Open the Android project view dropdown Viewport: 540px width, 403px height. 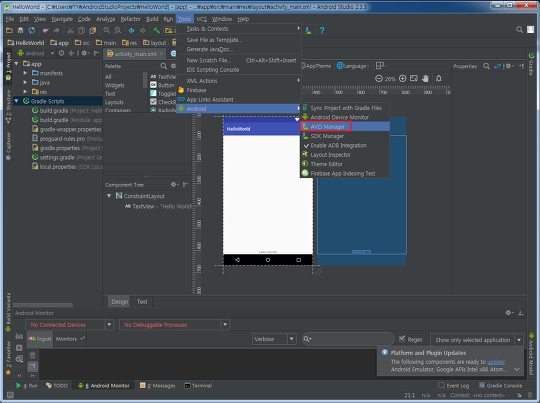[x=36, y=53]
